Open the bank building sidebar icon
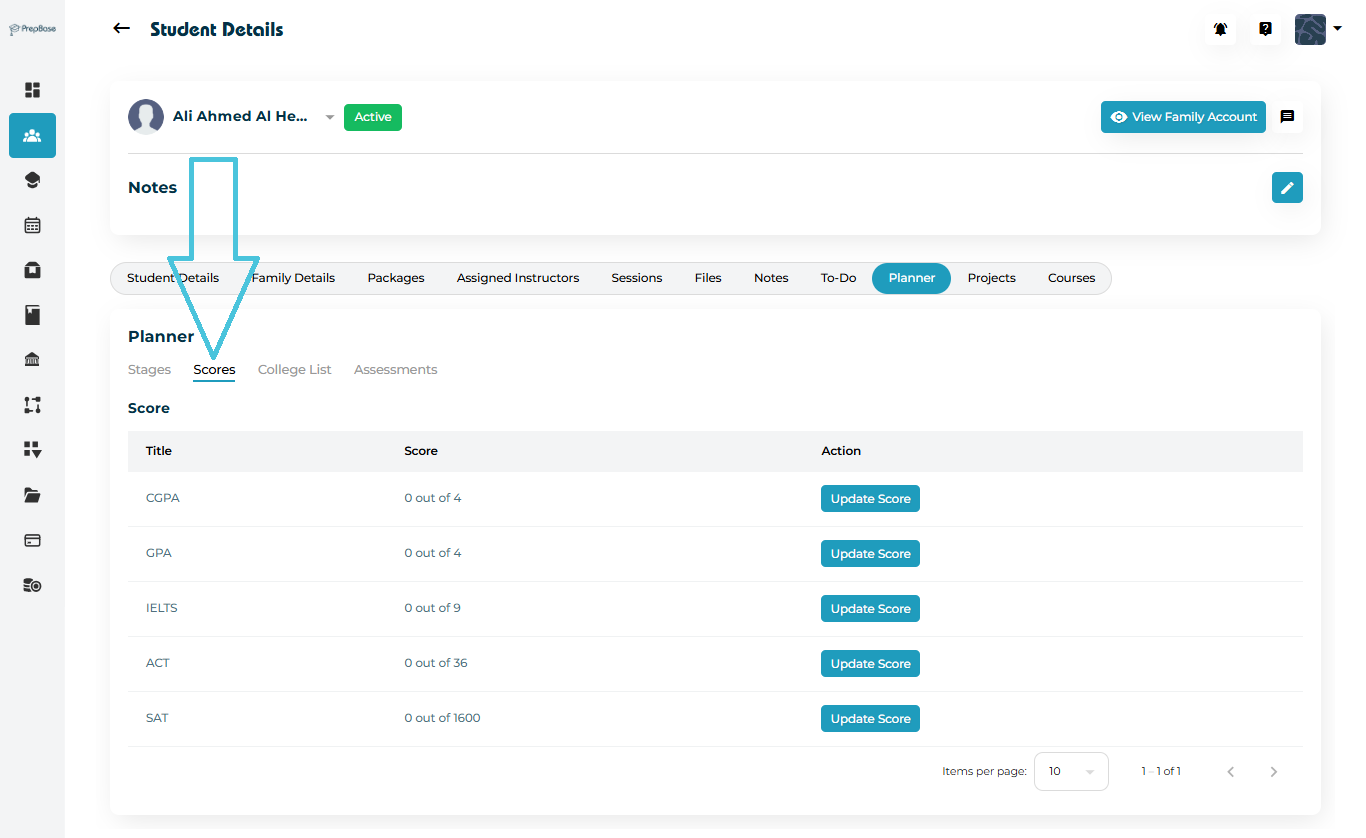 [x=32, y=360]
